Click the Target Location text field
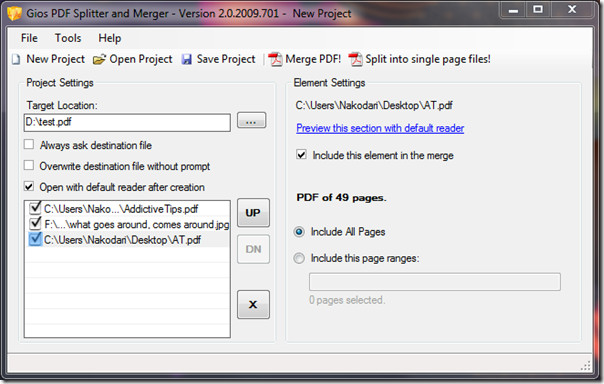 pyautogui.click(x=127, y=122)
